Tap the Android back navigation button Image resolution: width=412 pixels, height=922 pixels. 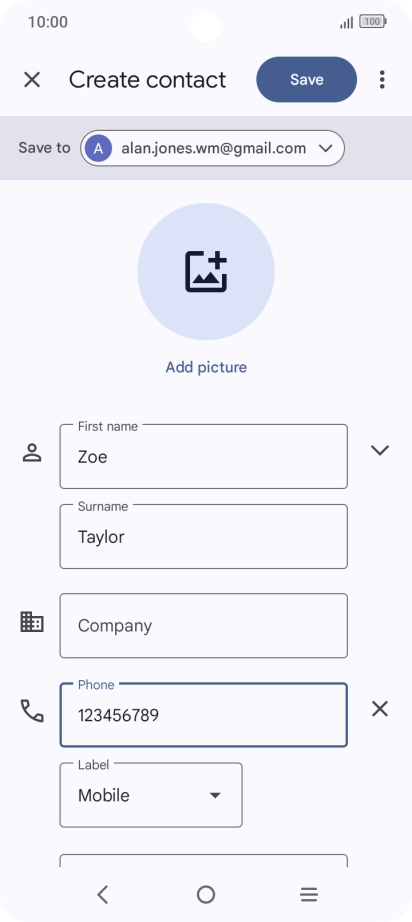[103, 895]
